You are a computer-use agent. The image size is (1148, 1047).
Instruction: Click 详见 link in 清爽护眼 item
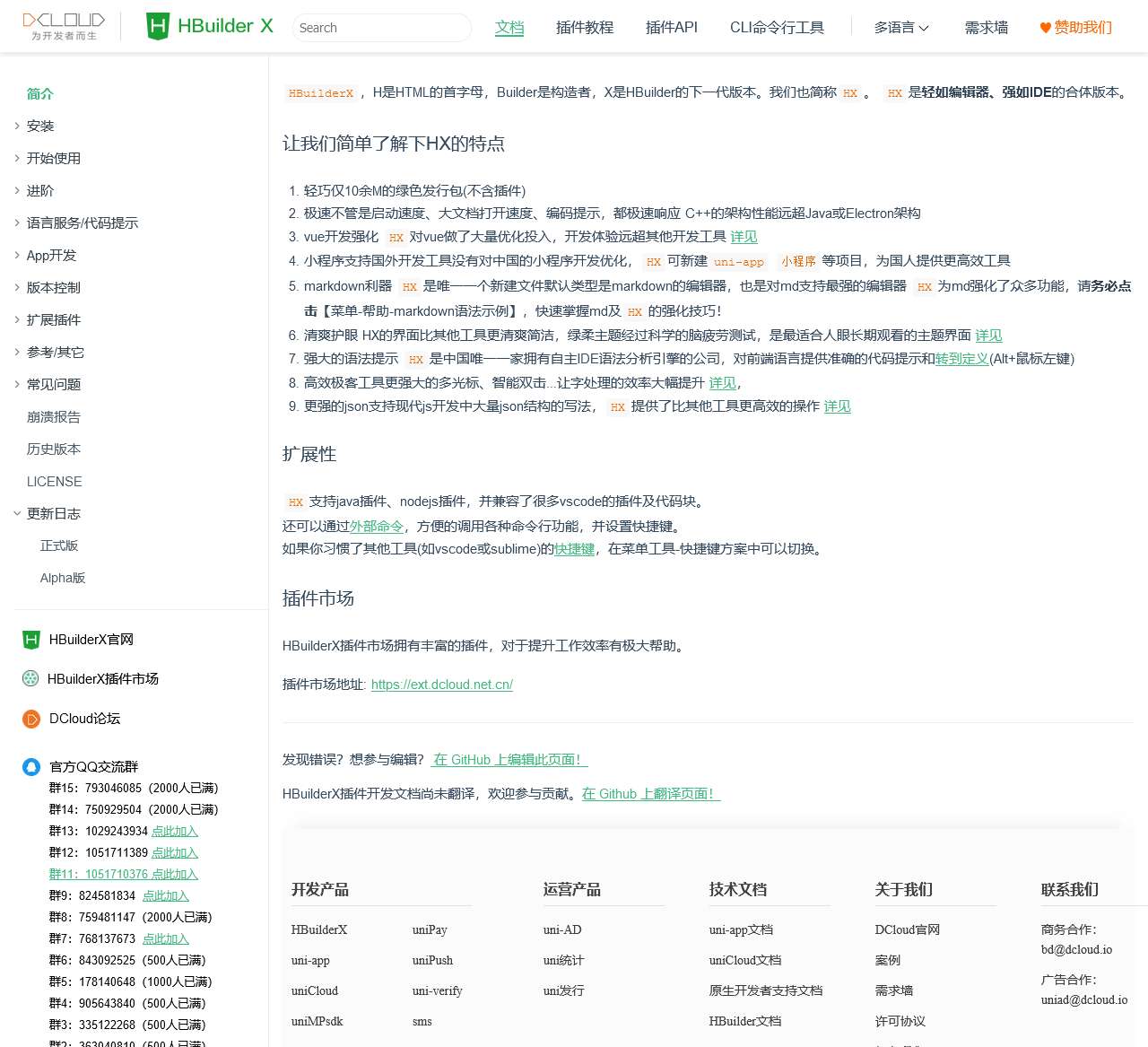point(989,336)
